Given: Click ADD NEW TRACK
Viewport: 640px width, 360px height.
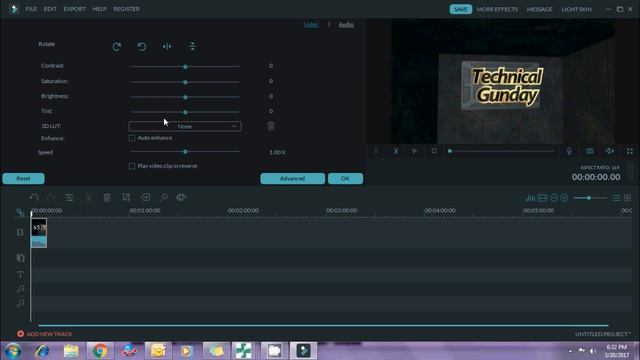Looking at the screenshot, I should (x=44, y=334).
